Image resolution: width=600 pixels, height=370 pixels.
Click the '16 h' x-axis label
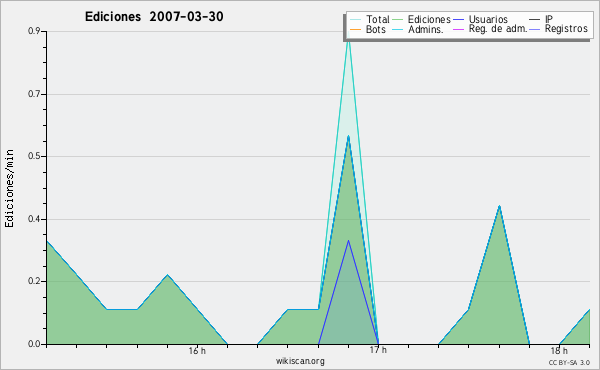(197, 350)
